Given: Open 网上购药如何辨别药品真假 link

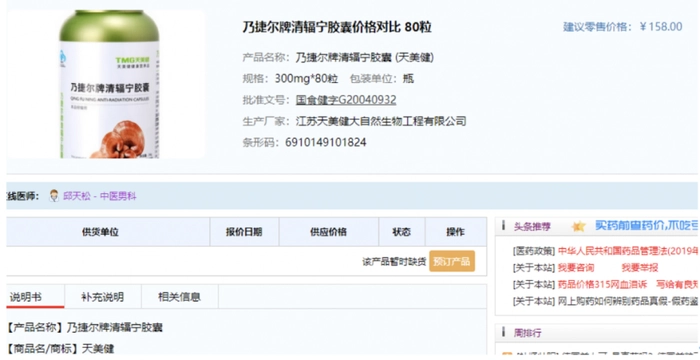Looking at the screenshot, I should 628,301.
